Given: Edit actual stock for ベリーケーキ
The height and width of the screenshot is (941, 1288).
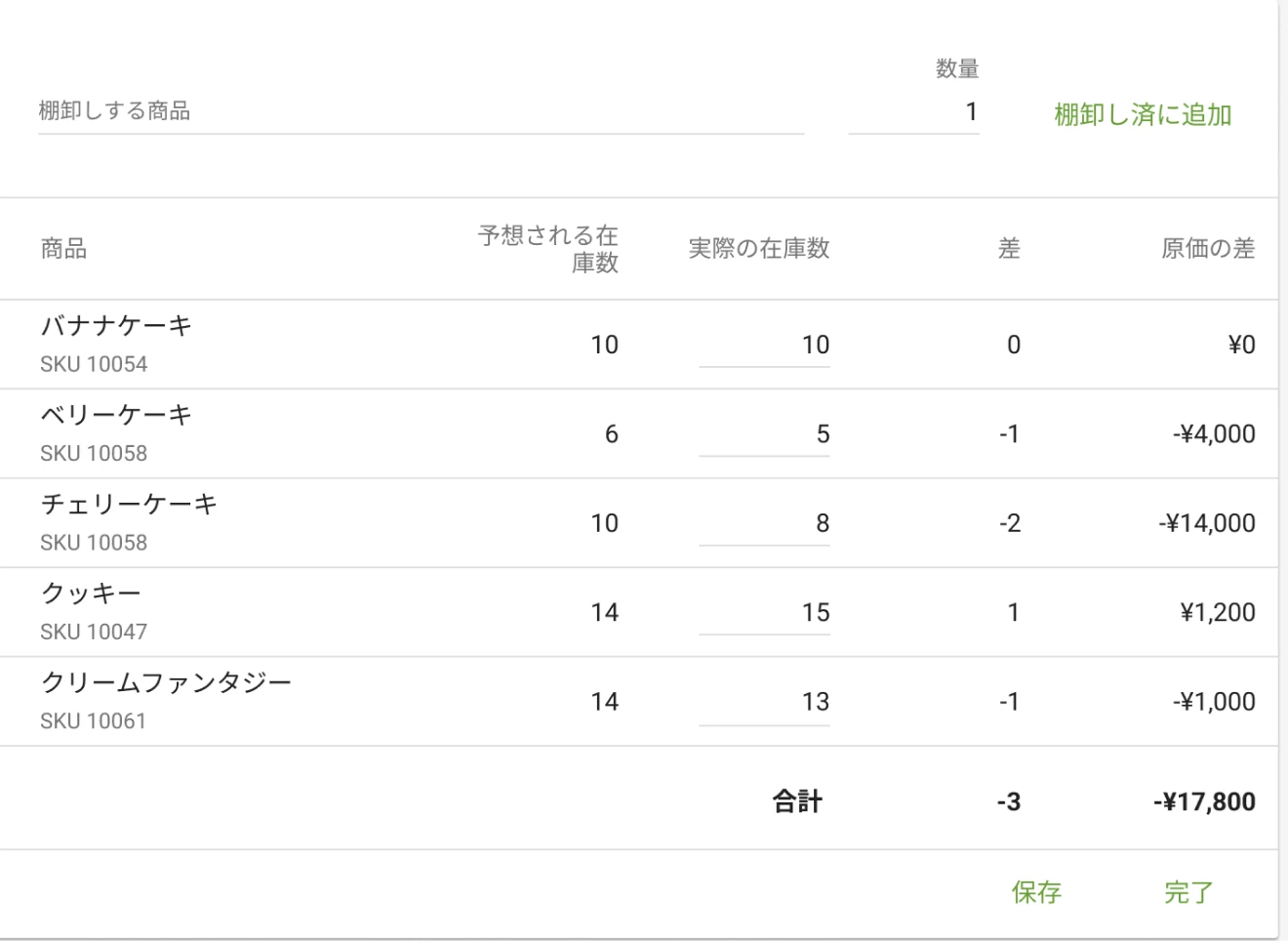Looking at the screenshot, I should [764, 434].
